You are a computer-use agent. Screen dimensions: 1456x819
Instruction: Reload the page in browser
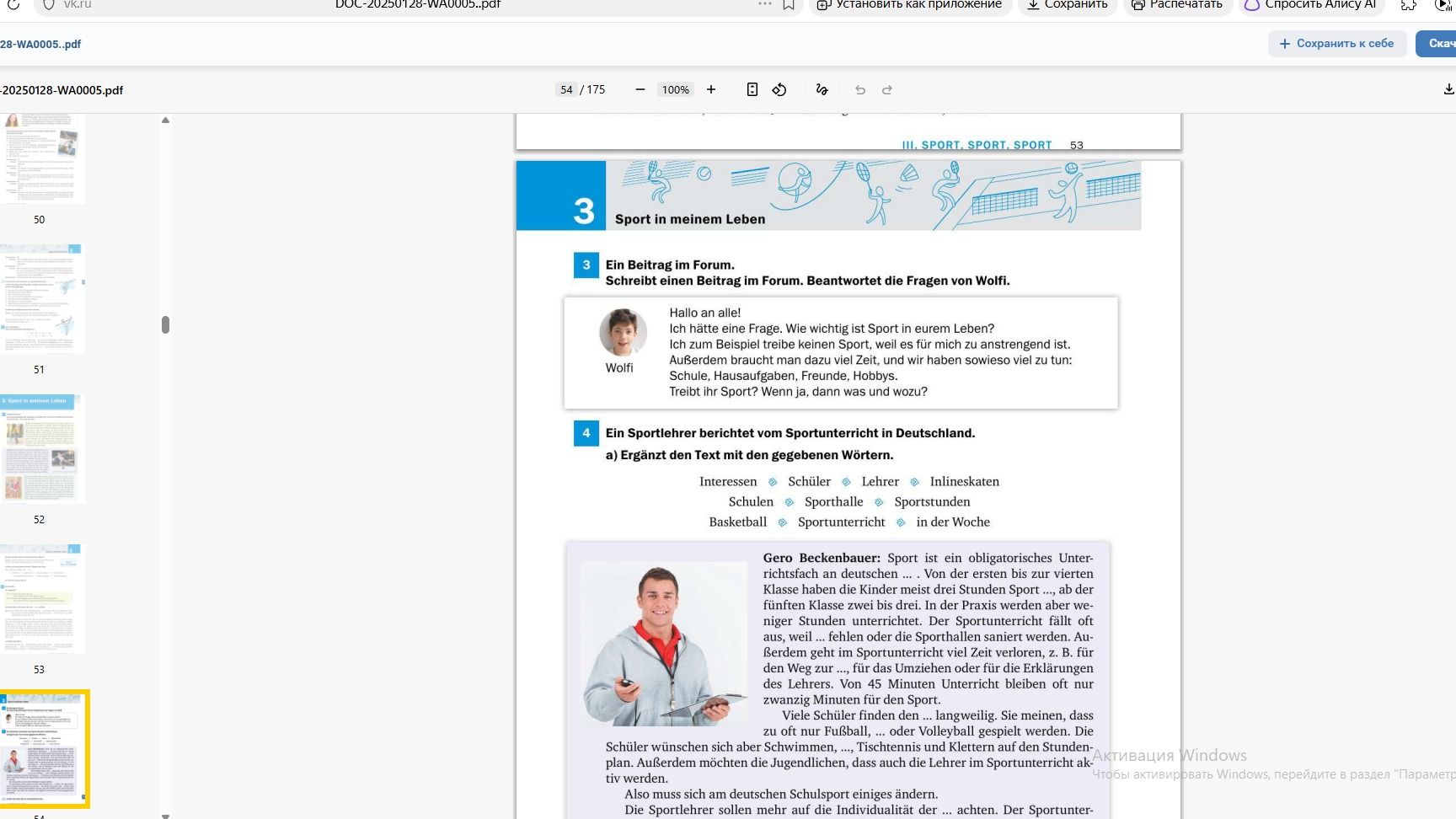pyautogui.click(x=13, y=4)
